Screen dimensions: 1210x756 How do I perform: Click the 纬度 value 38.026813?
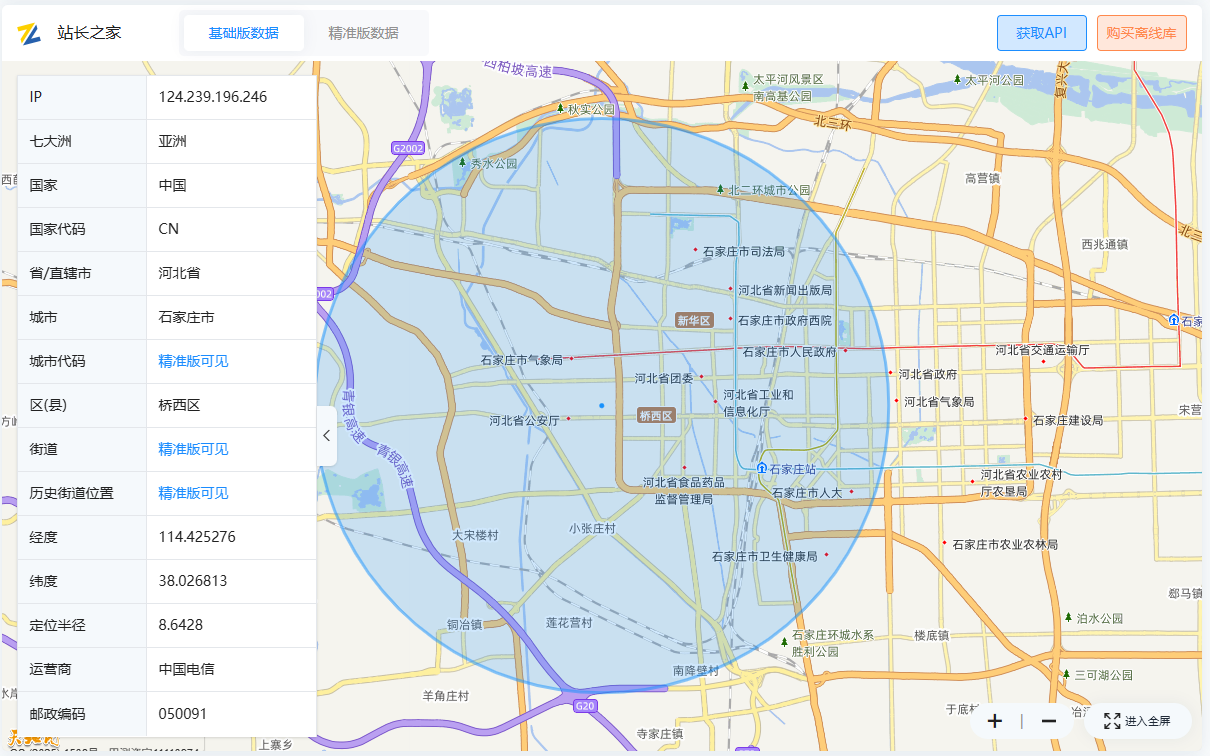click(193, 581)
